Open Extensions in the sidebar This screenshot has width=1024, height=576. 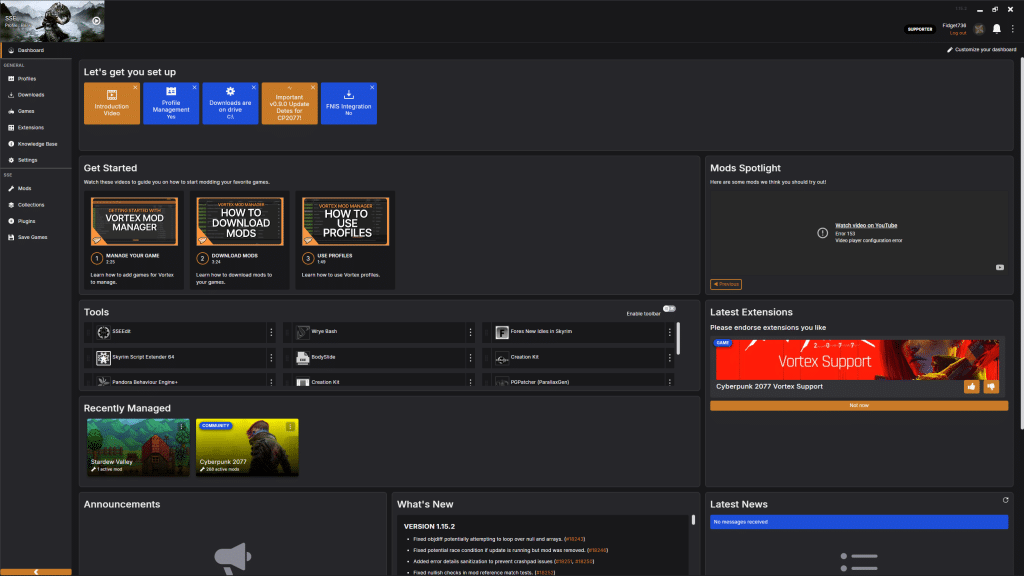[x=36, y=127]
